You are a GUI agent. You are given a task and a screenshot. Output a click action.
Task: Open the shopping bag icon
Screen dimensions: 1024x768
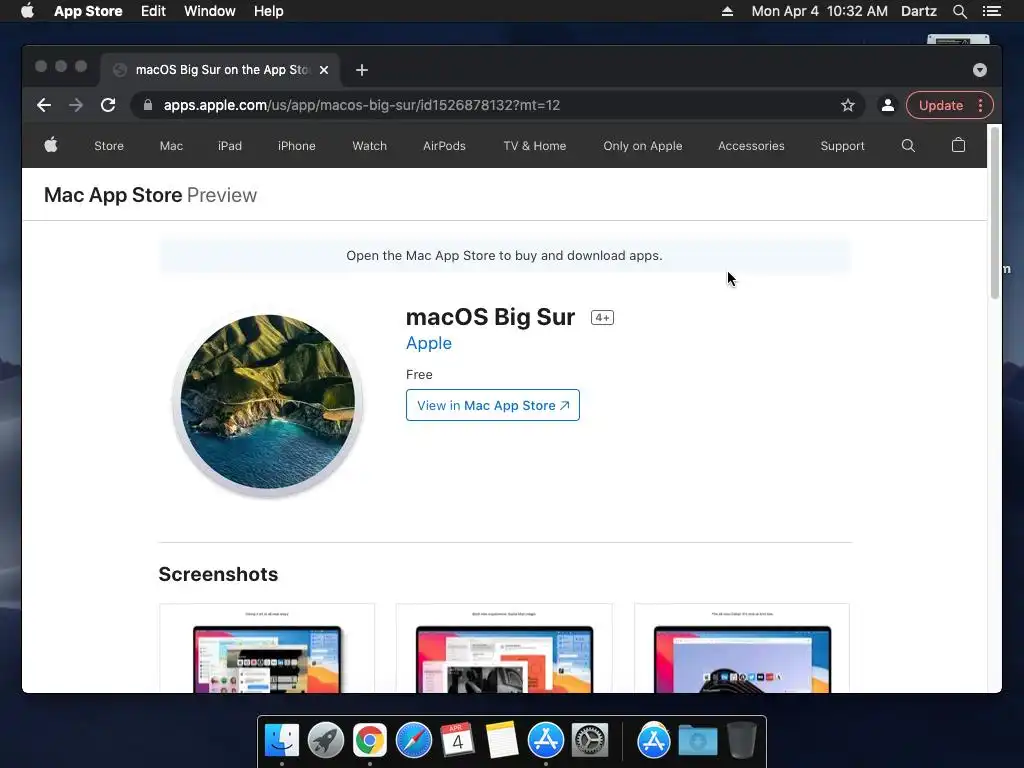(958, 145)
